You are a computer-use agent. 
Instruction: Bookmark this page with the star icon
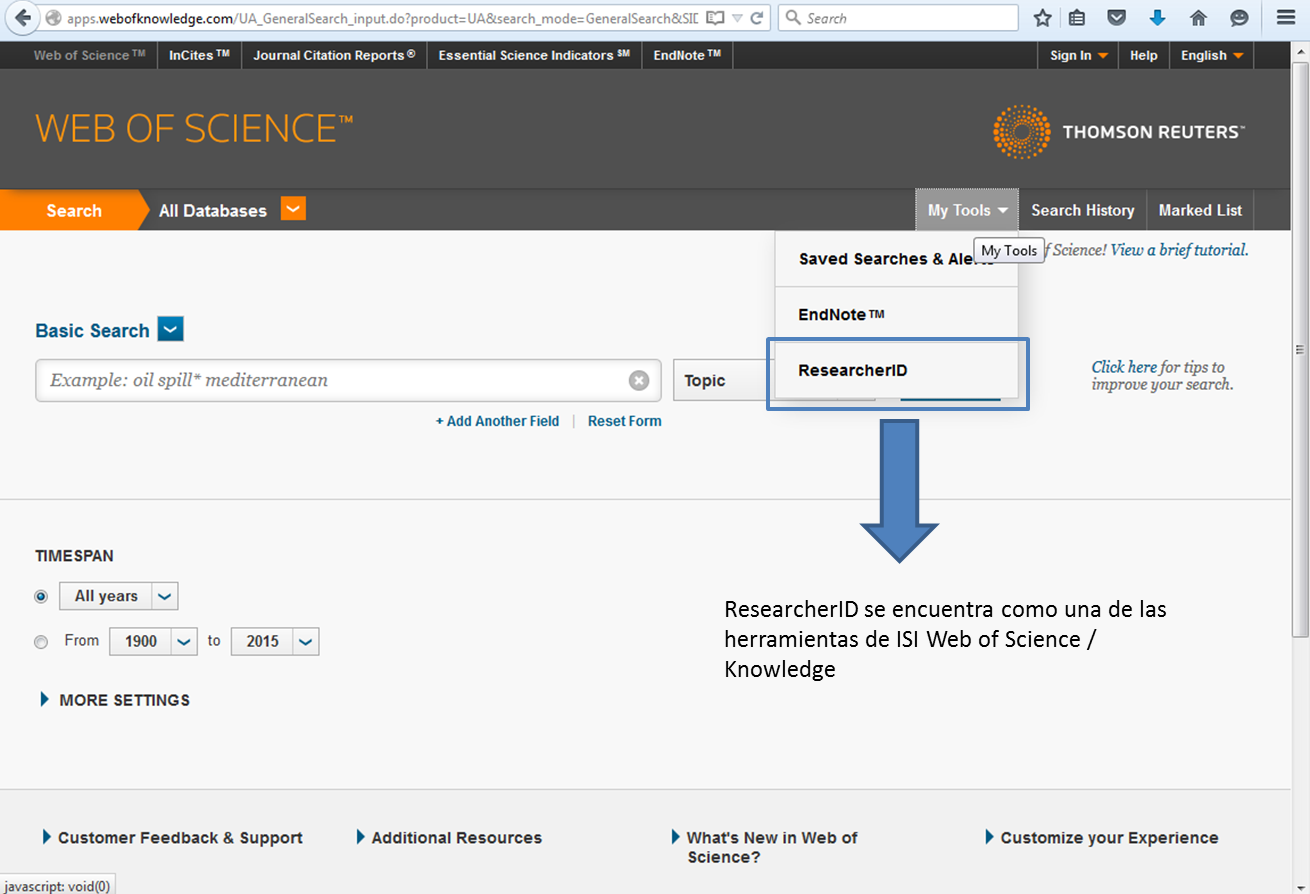(x=1043, y=18)
